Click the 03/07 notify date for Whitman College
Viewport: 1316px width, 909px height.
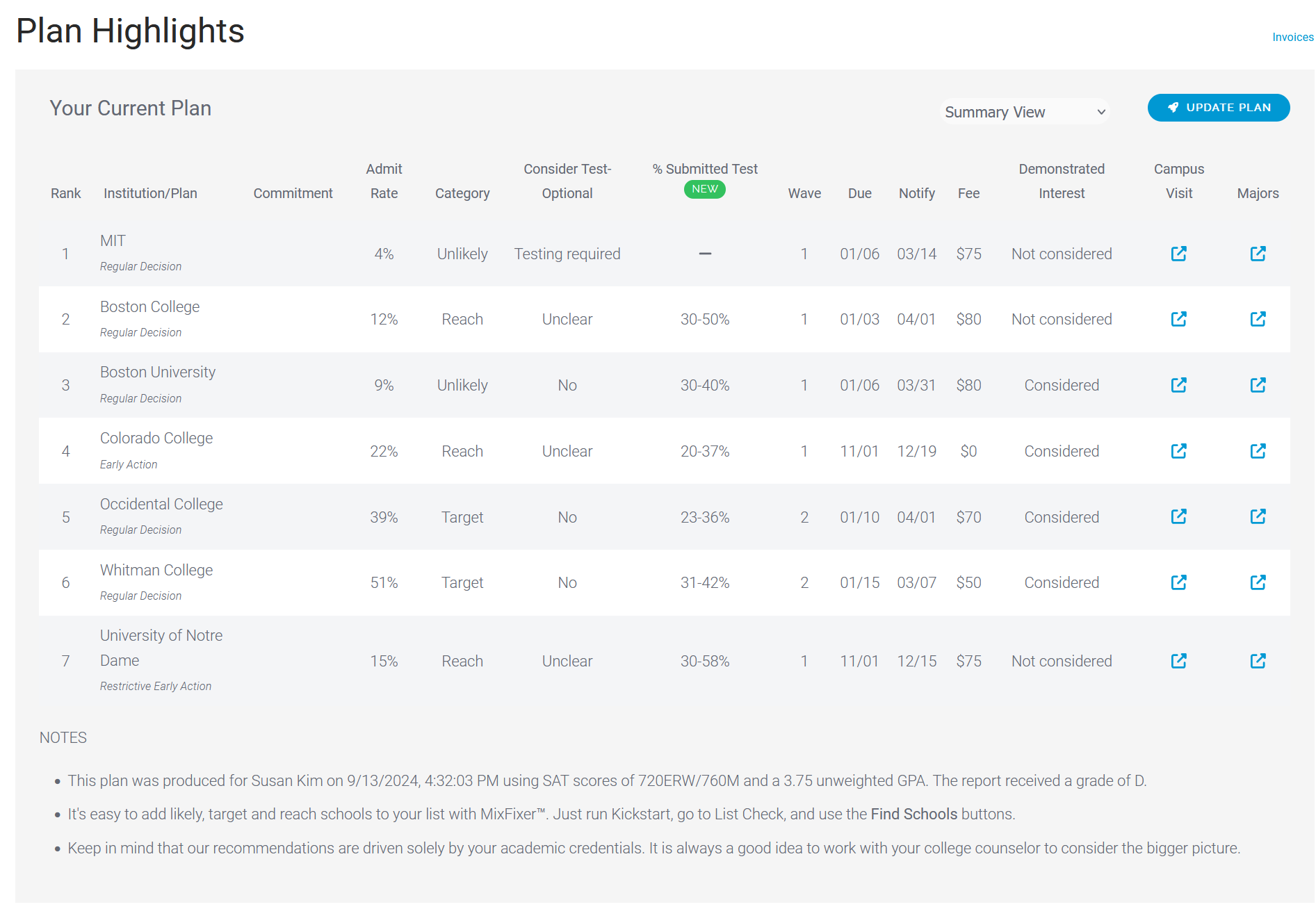(x=916, y=583)
